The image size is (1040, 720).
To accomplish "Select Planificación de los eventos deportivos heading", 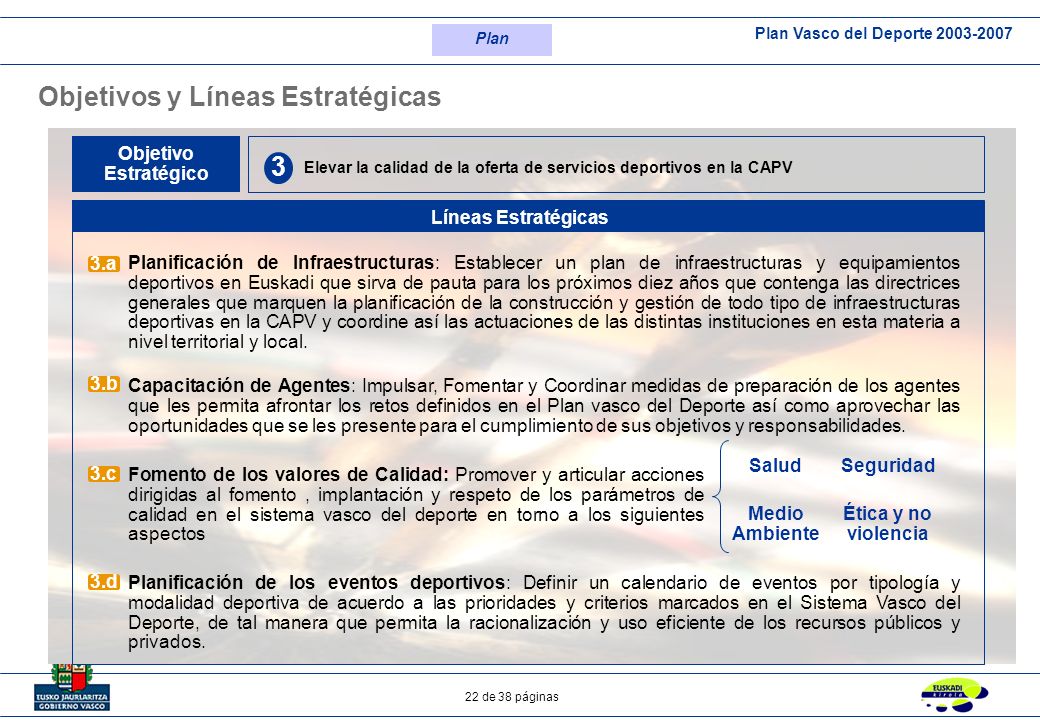I will pos(317,583).
